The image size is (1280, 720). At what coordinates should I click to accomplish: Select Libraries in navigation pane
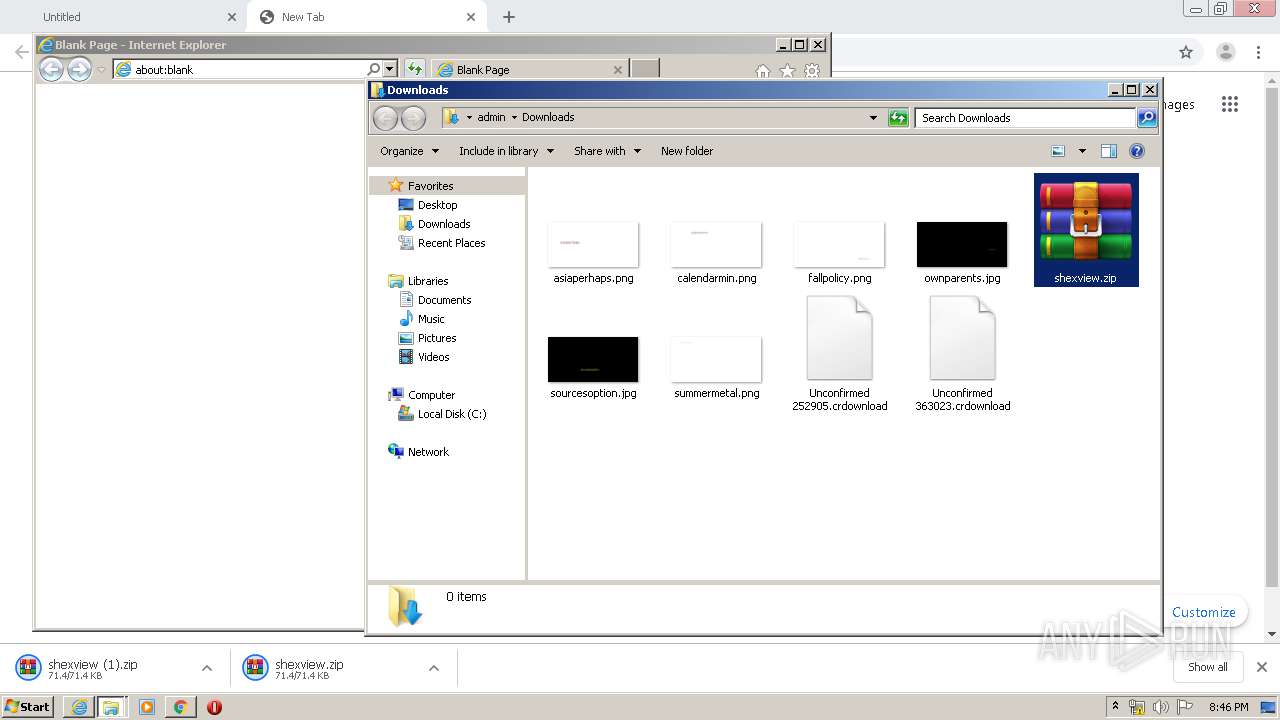[x=427, y=281]
